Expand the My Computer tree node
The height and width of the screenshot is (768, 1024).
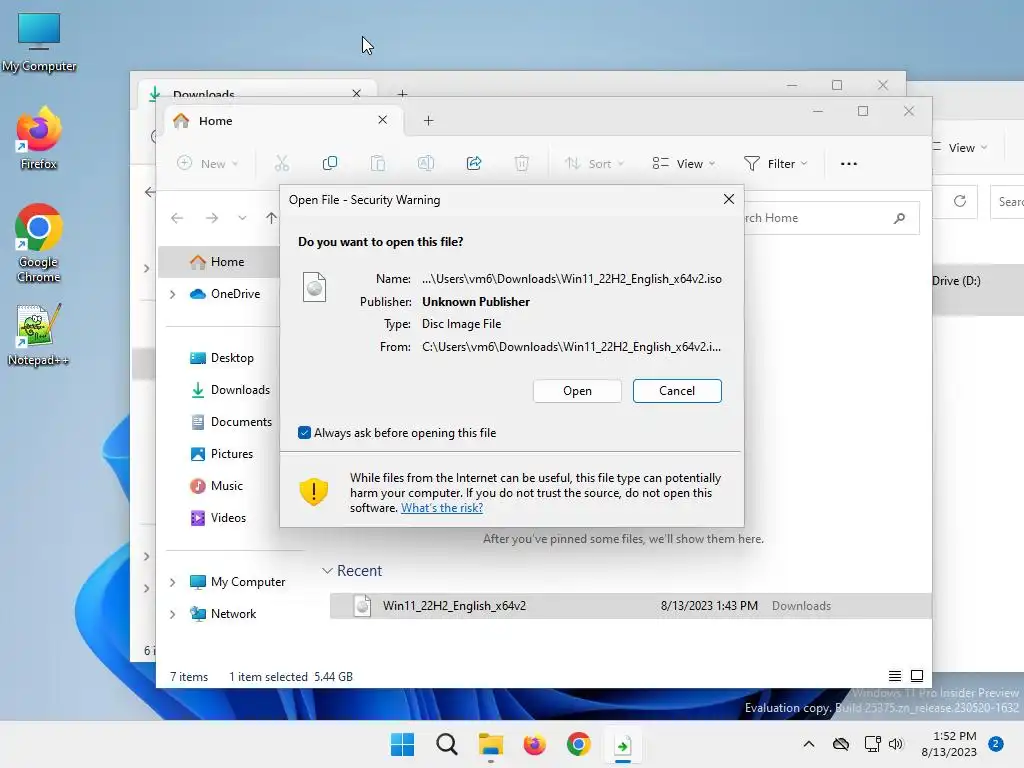(172, 582)
